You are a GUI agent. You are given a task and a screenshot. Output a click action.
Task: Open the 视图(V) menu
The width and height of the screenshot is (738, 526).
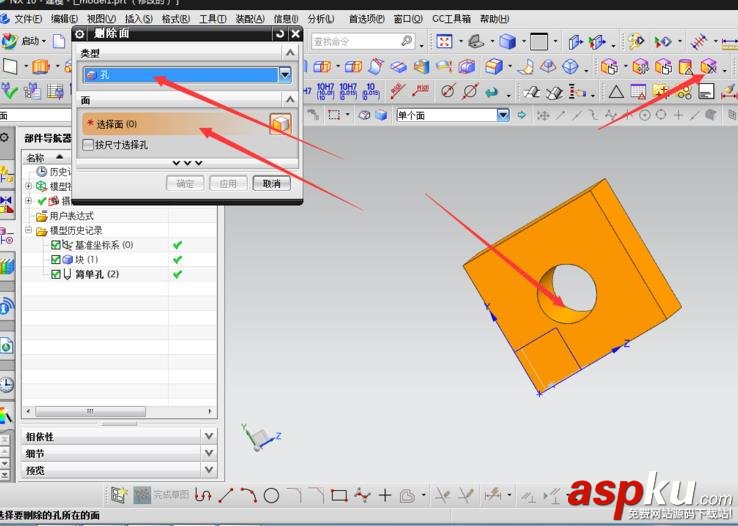pos(101,19)
